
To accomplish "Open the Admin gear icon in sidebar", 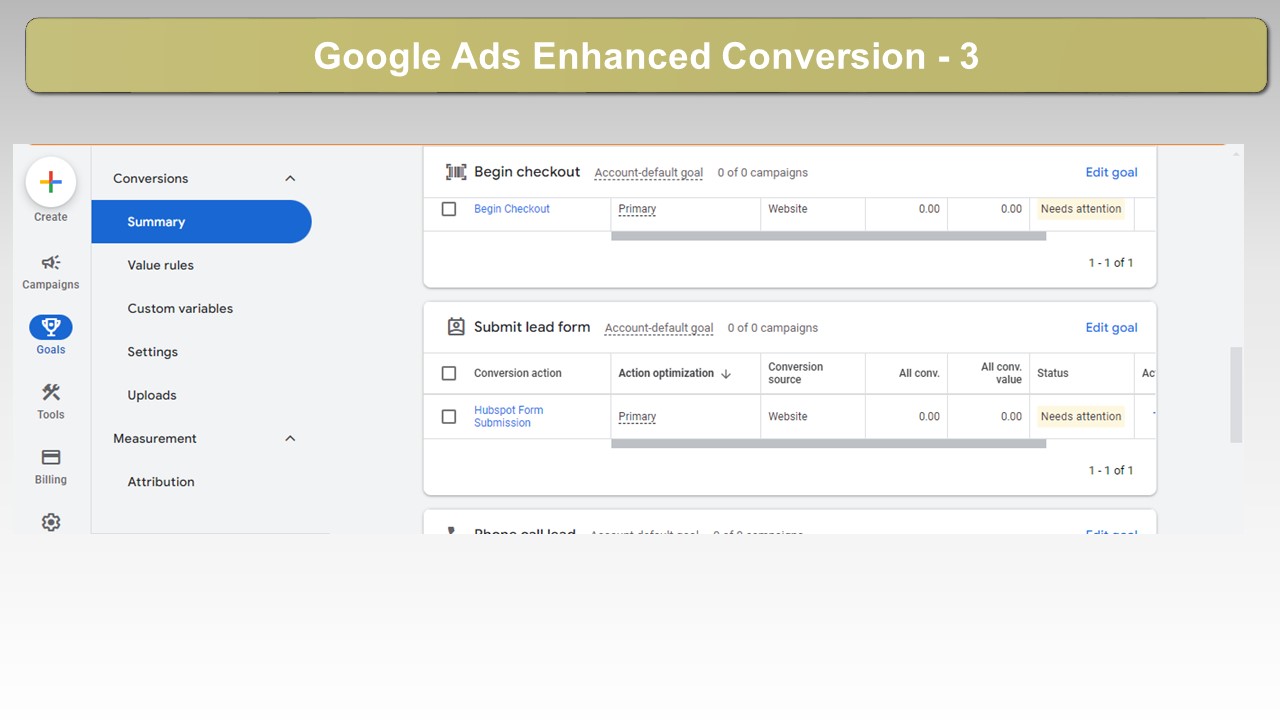I will coord(51,522).
